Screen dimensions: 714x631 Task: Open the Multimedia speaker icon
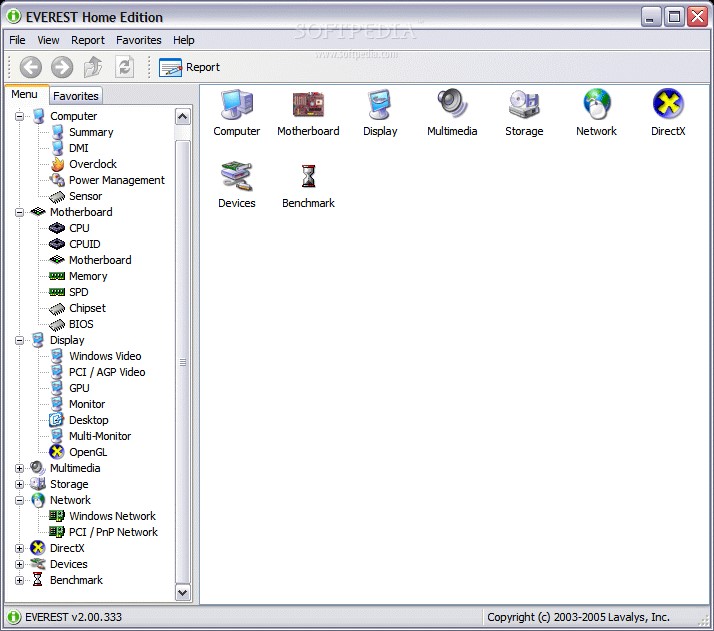(x=452, y=105)
